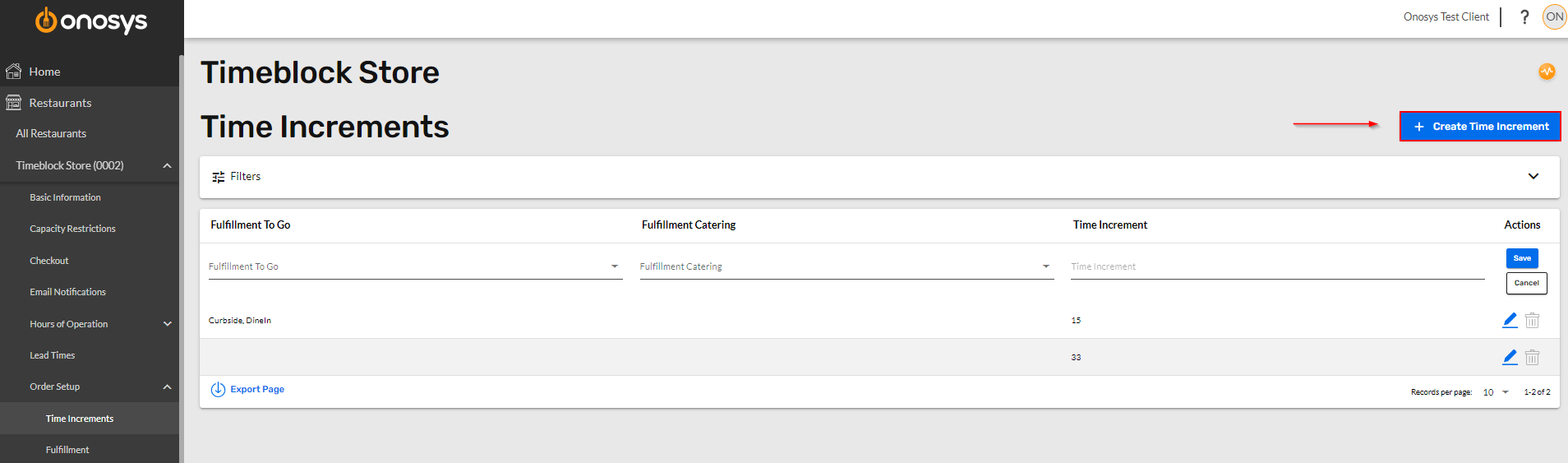1568x463 pixels.
Task: Click the Onosys logo
Action: pyautogui.click(x=91, y=21)
